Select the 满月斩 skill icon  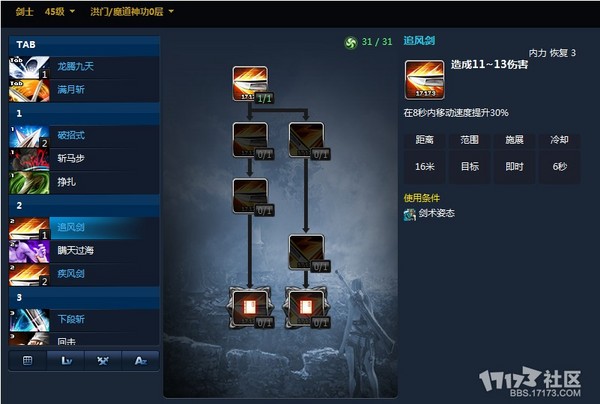[x=29, y=90]
